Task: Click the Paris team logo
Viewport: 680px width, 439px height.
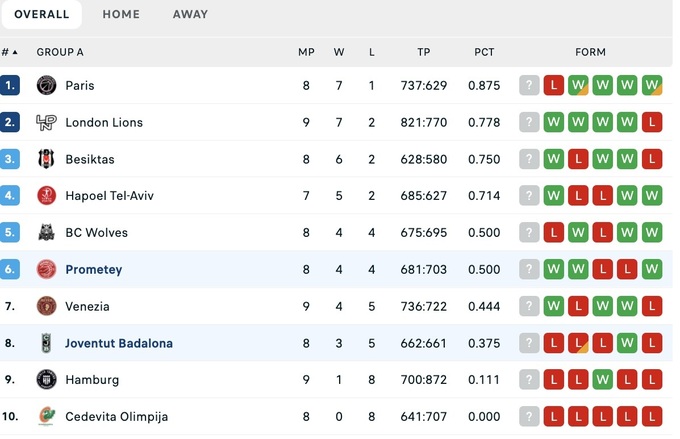Action: tap(46, 86)
